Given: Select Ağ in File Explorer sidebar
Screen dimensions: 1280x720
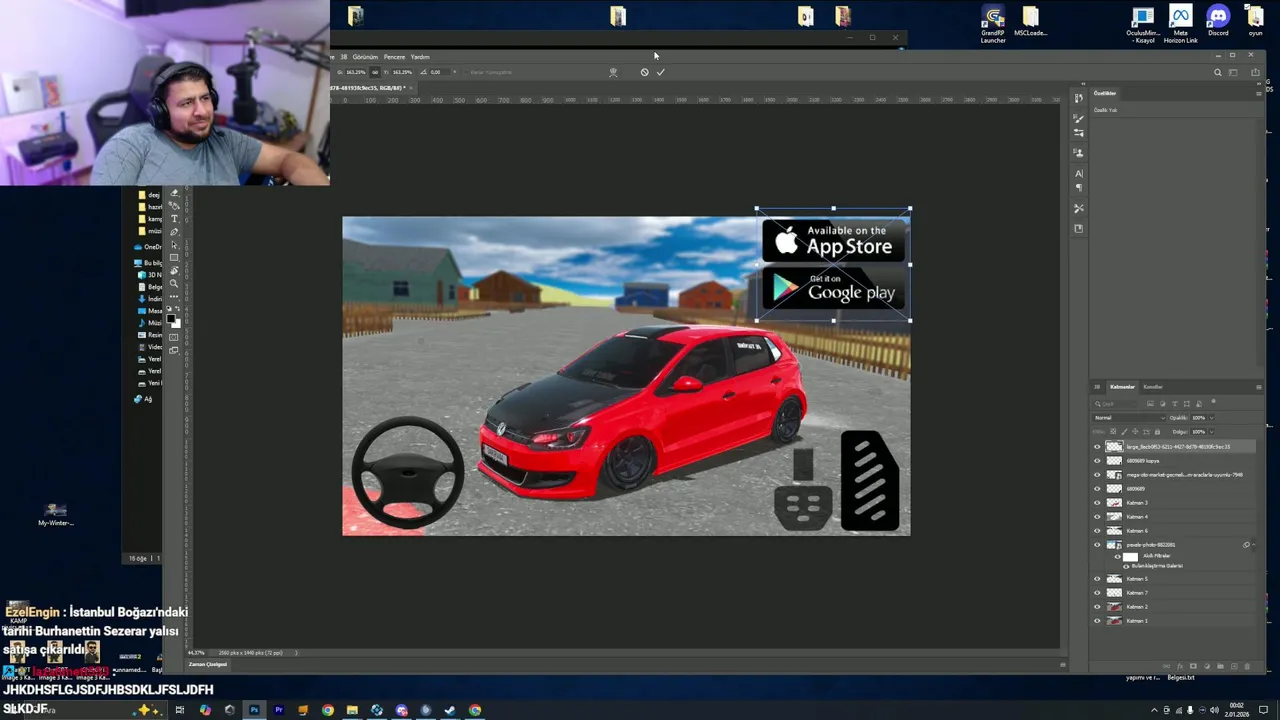Looking at the screenshot, I should point(143,398).
